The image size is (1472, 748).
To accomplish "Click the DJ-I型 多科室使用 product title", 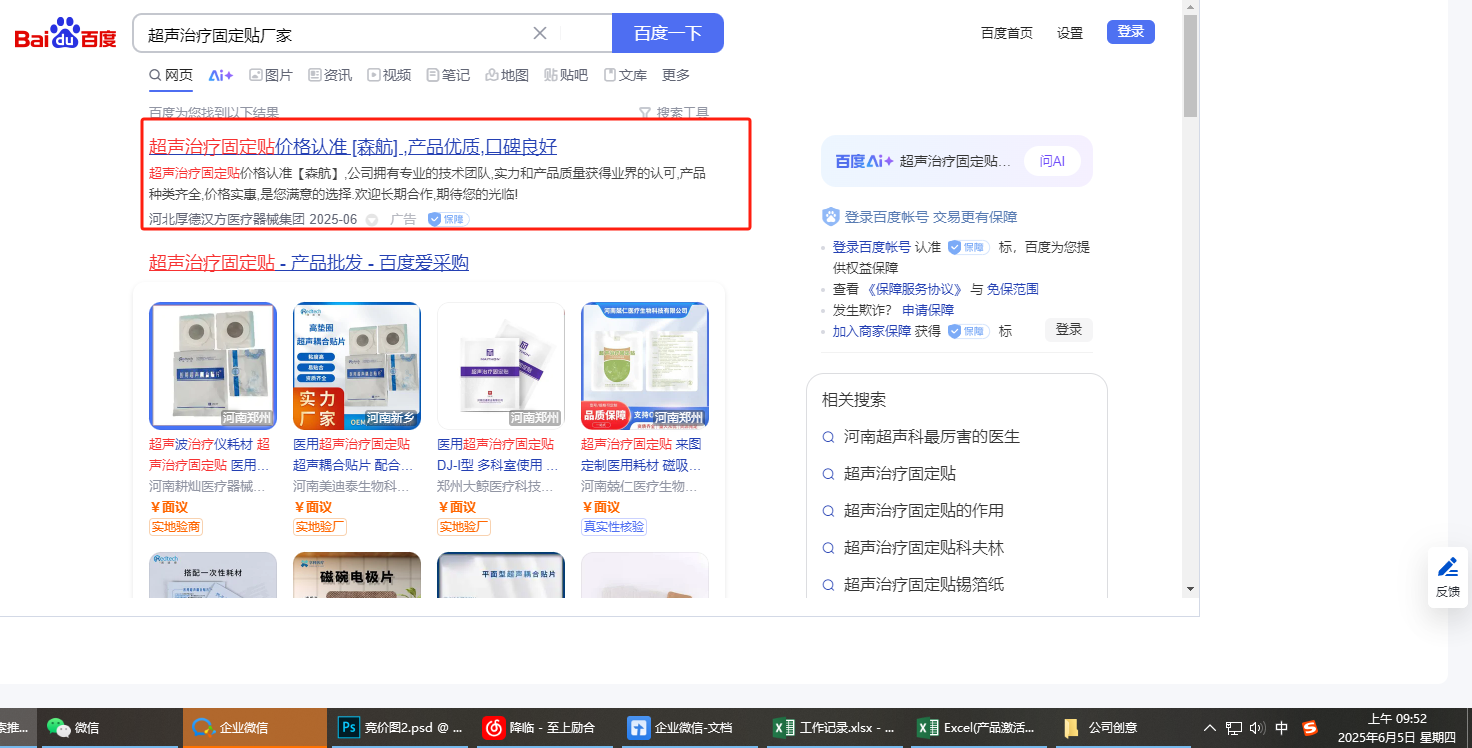I will coord(499,455).
